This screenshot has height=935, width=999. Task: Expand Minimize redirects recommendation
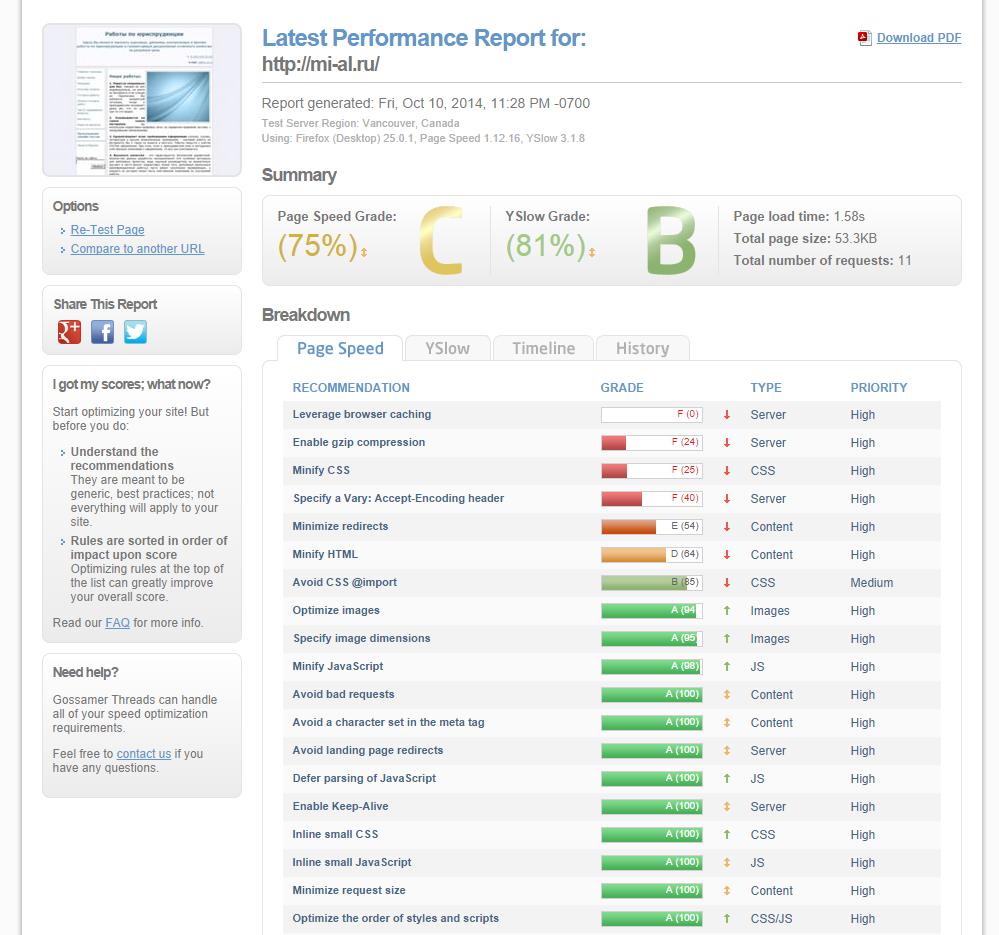(x=340, y=527)
